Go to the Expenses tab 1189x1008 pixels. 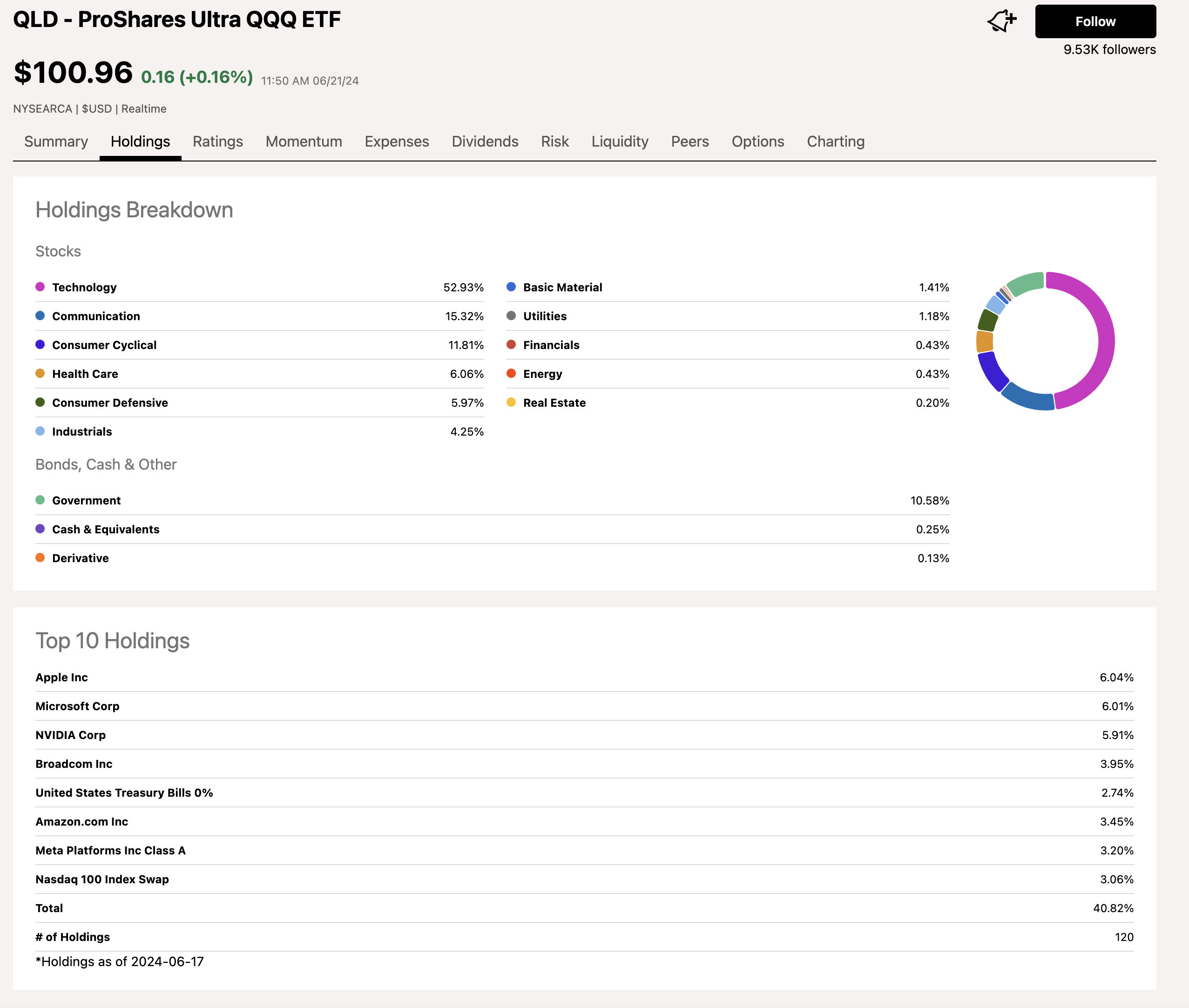coord(397,142)
